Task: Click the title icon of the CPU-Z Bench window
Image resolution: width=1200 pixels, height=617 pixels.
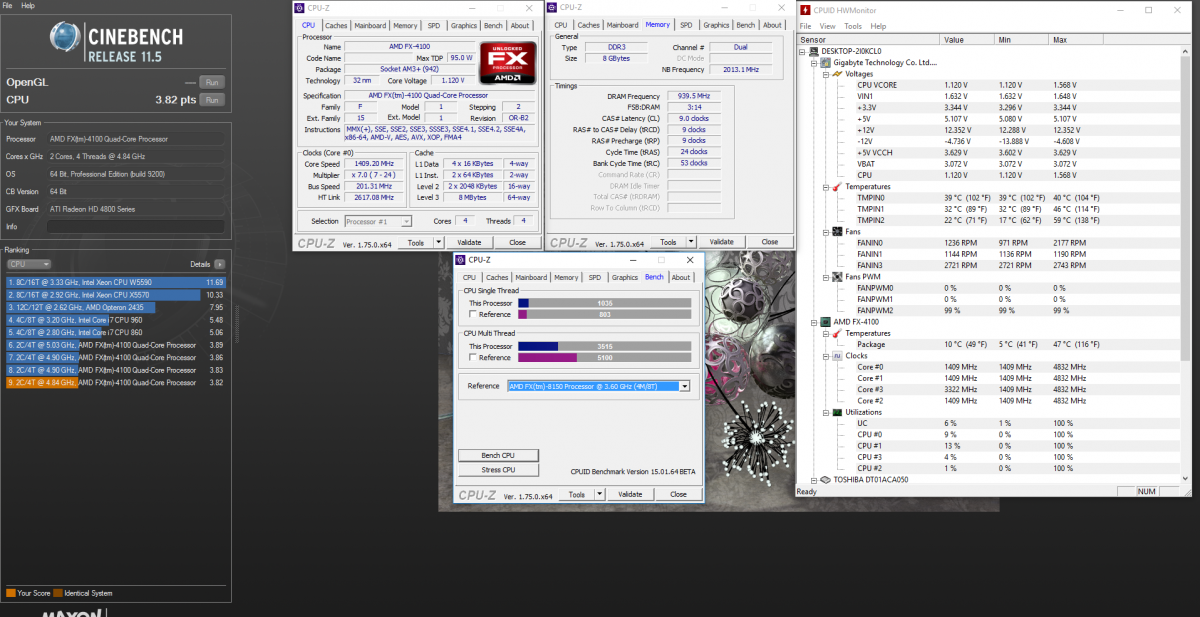Action: click(x=460, y=260)
